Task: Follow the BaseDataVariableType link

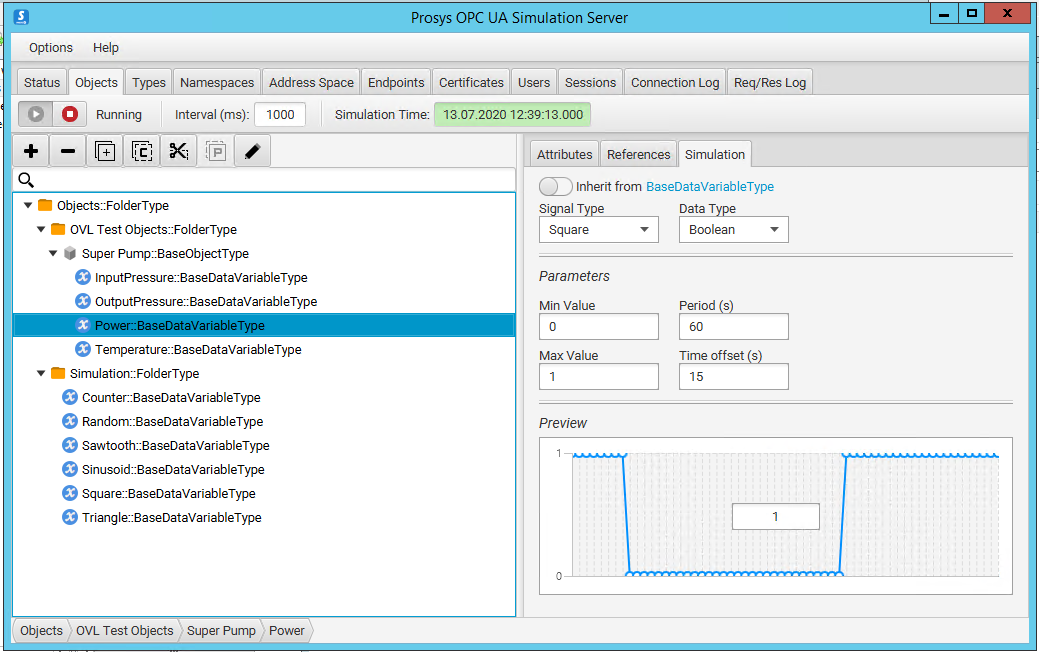Action: pyautogui.click(x=710, y=187)
